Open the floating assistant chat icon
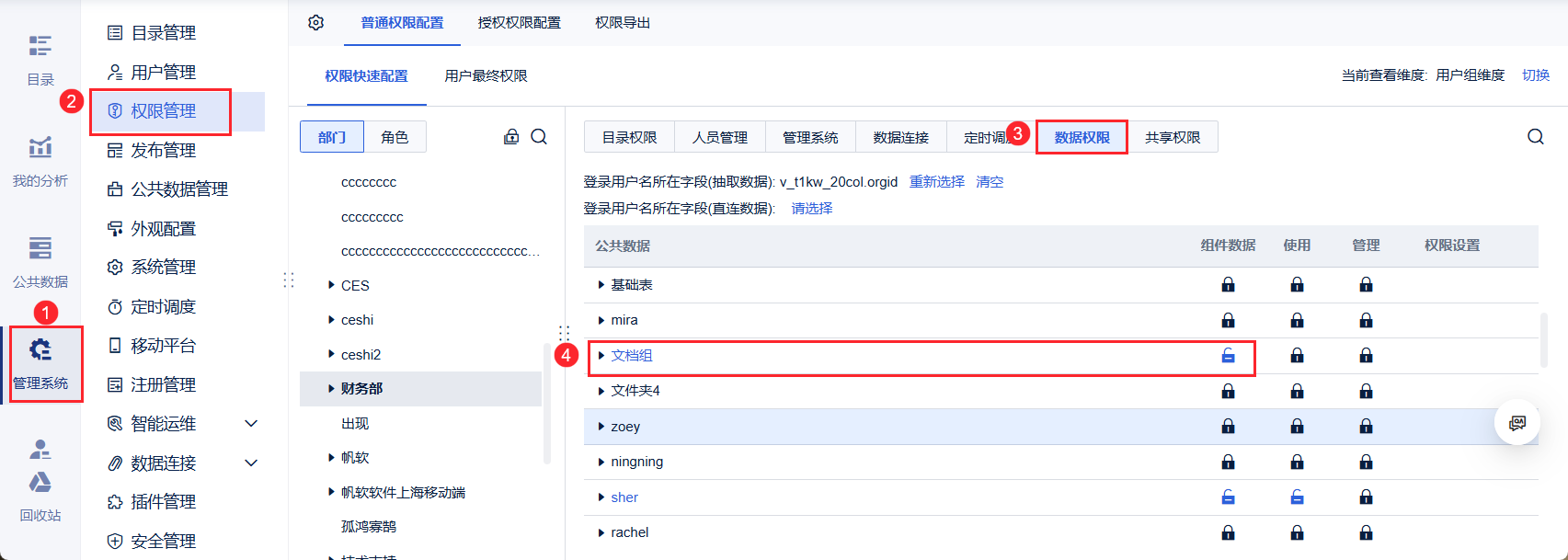Viewport: 1568px width, 560px height. (x=1516, y=423)
